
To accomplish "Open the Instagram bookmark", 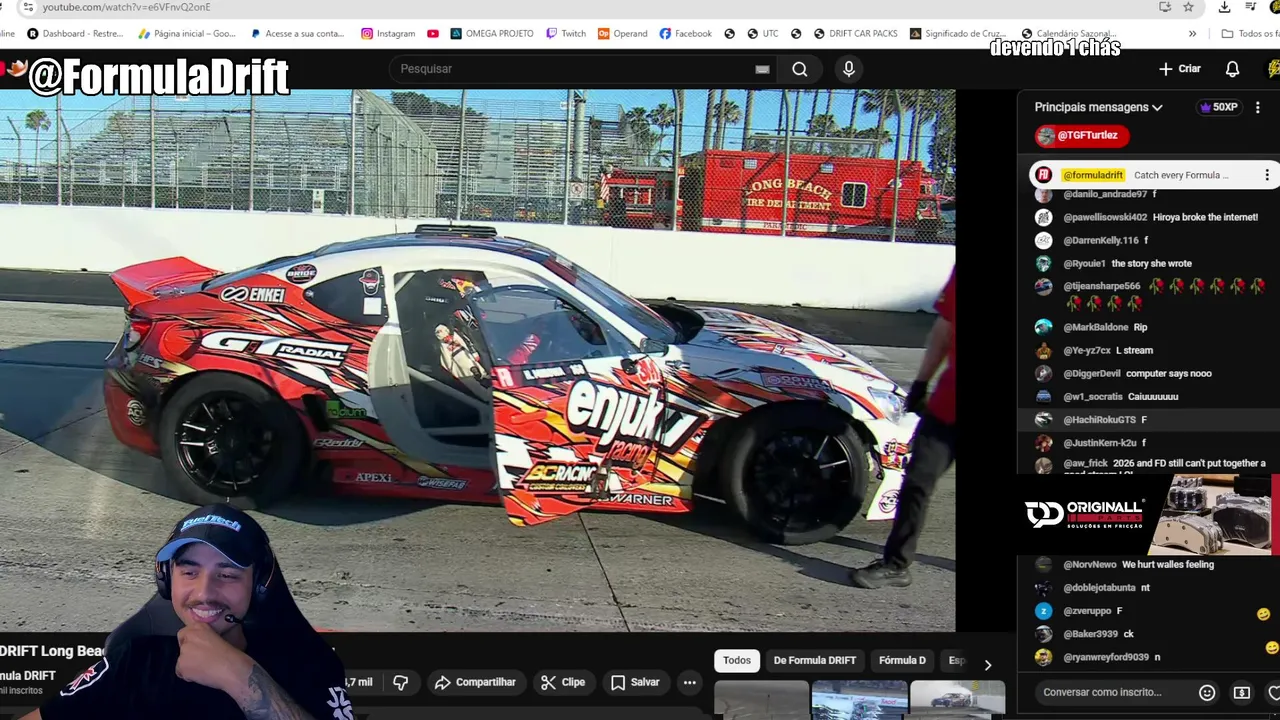I will click(388, 33).
